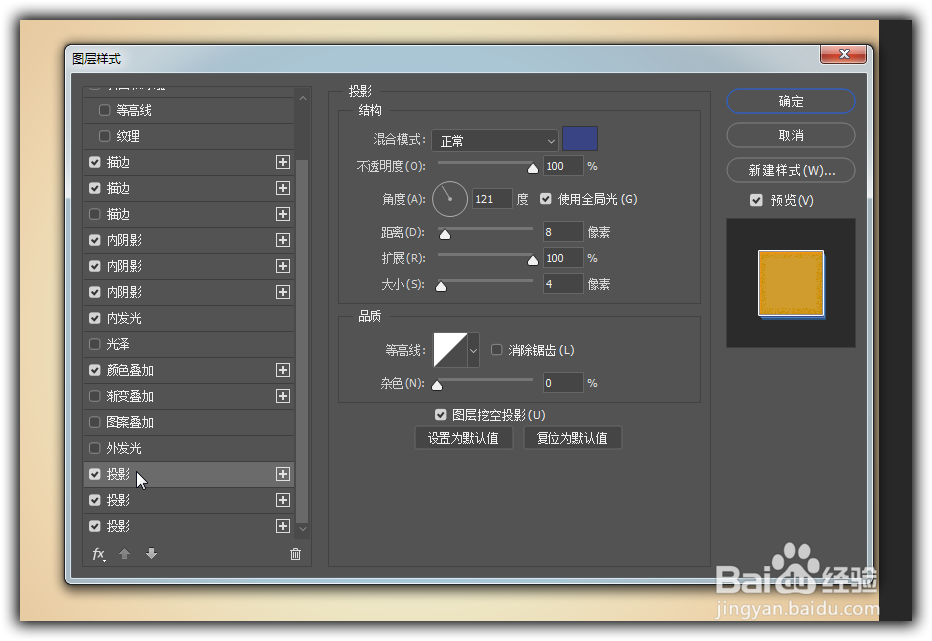
Task: Click the plus icon beside 渐变叠加
Action: pyautogui.click(x=283, y=396)
